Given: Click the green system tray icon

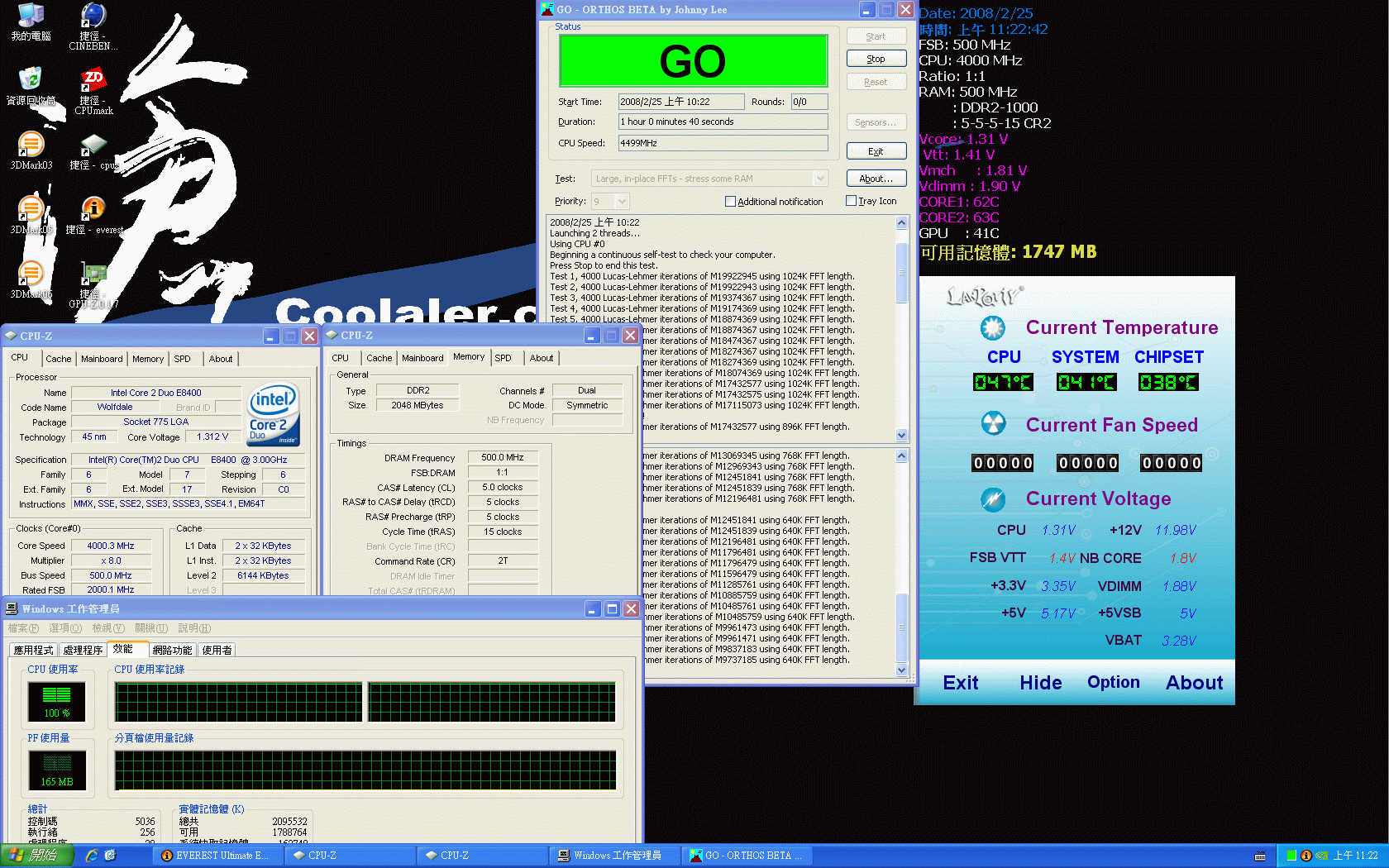Looking at the screenshot, I should (x=1291, y=856).
